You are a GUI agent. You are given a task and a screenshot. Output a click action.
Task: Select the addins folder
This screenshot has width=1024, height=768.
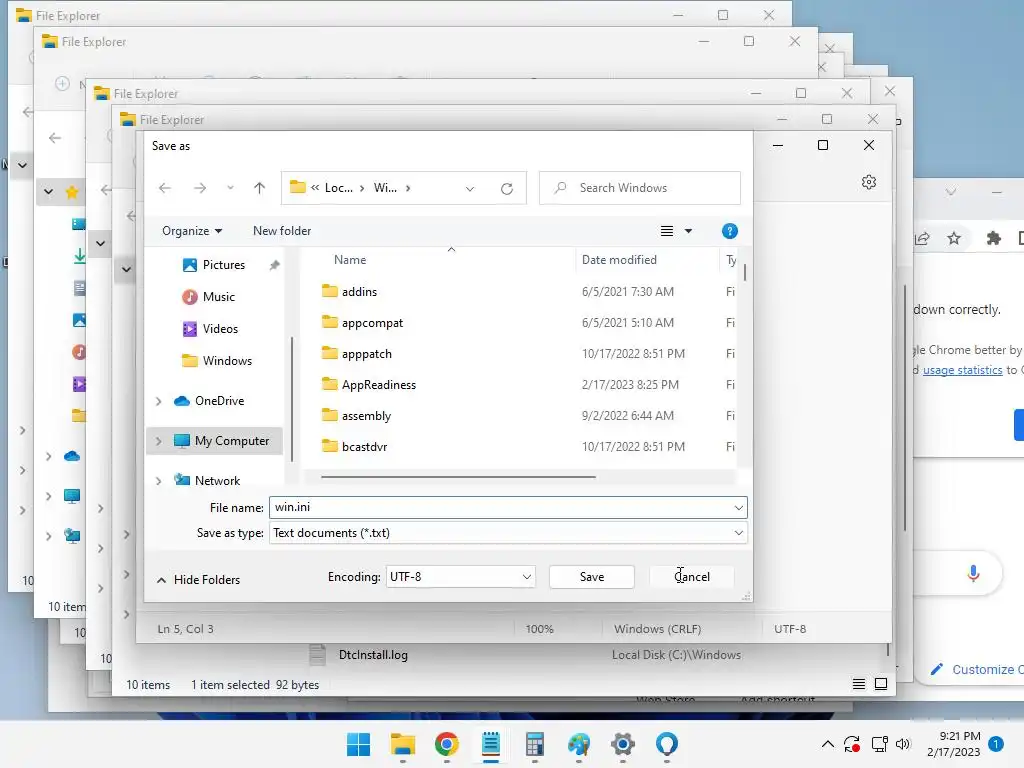(x=359, y=292)
